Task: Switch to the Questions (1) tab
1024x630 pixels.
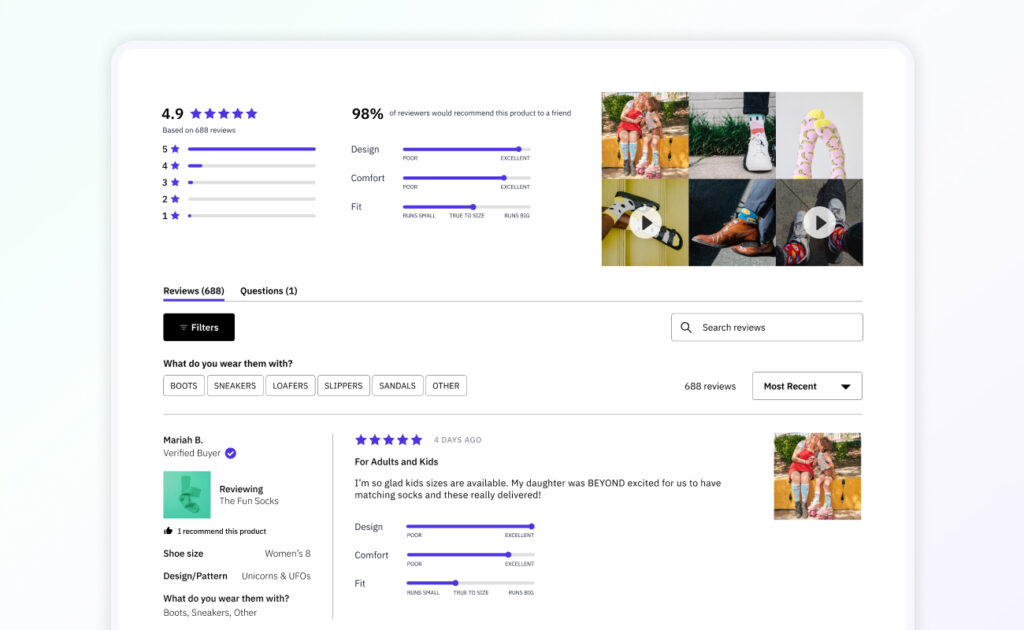Action: pyautogui.click(x=268, y=291)
